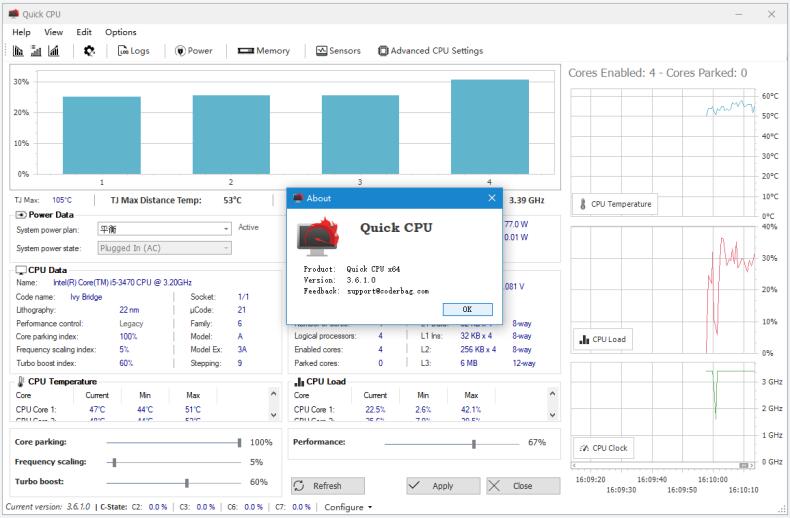This screenshot has width=790, height=518.
Task: Click the Min column header in CPU Temperature
Action: (x=145, y=396)
